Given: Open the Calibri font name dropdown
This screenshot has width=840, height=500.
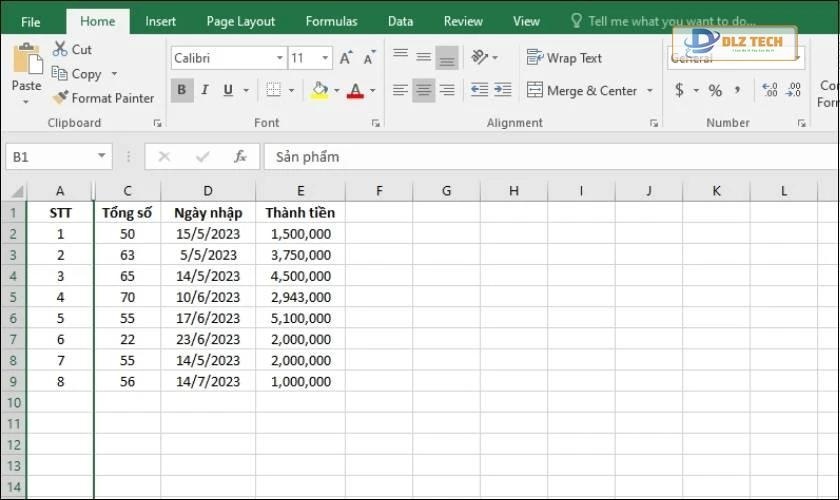Looking at the screenshot, I should click(x=280, y=59).
